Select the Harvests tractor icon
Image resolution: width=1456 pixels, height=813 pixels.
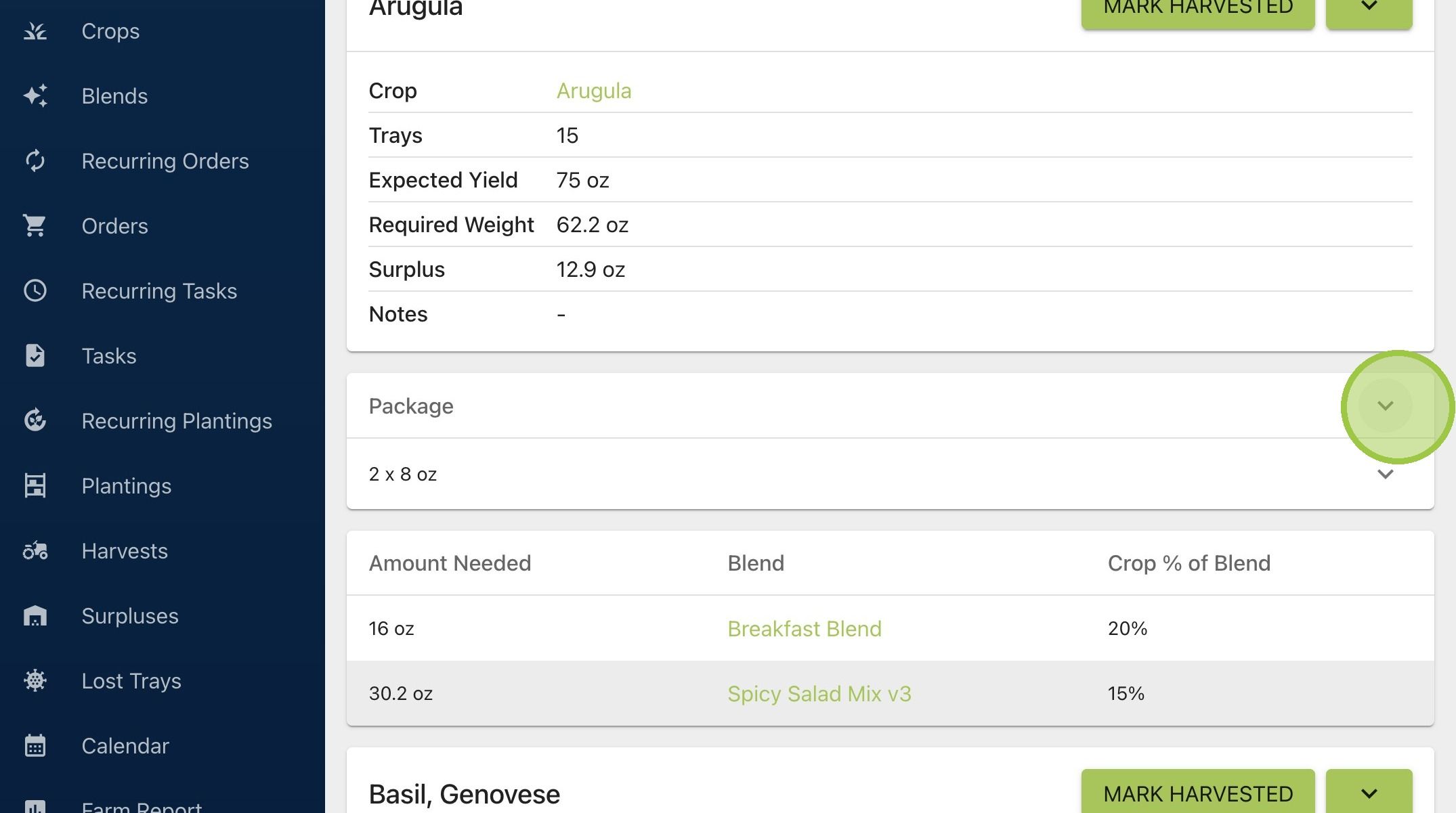(35, 551)
